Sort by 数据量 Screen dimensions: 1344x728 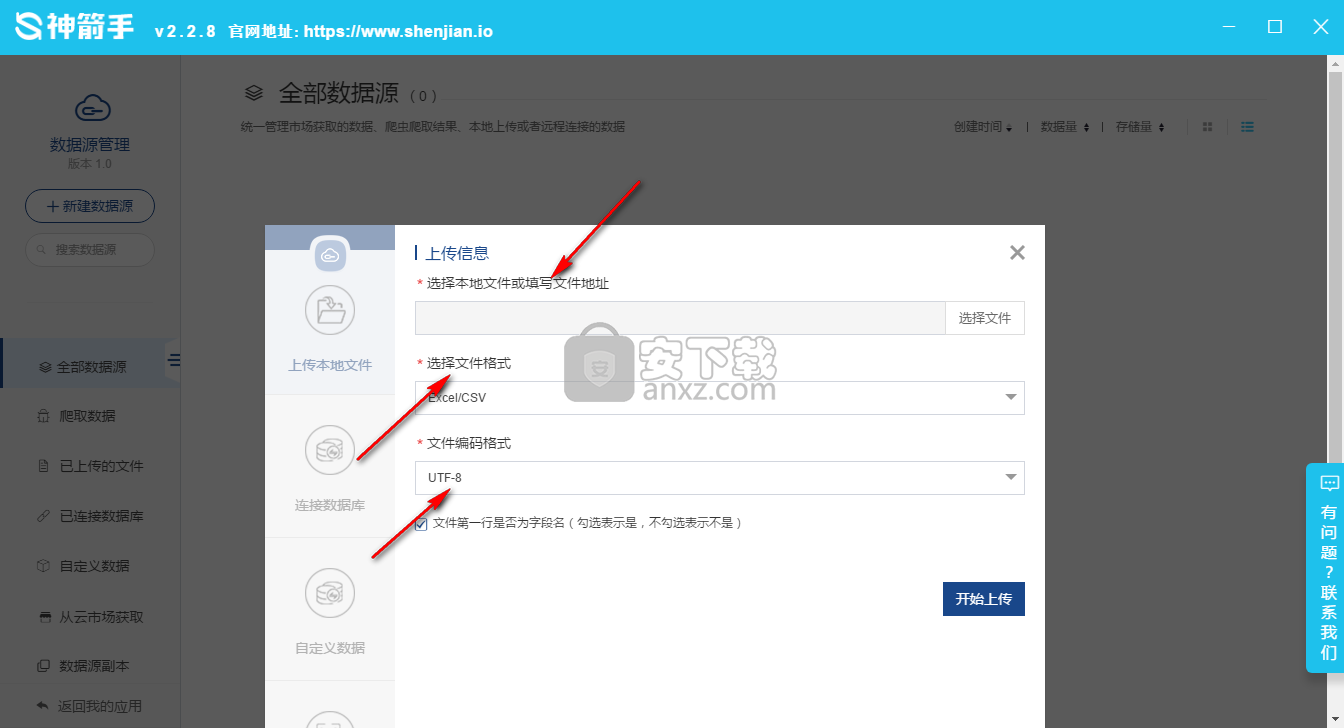(1065, 127)
